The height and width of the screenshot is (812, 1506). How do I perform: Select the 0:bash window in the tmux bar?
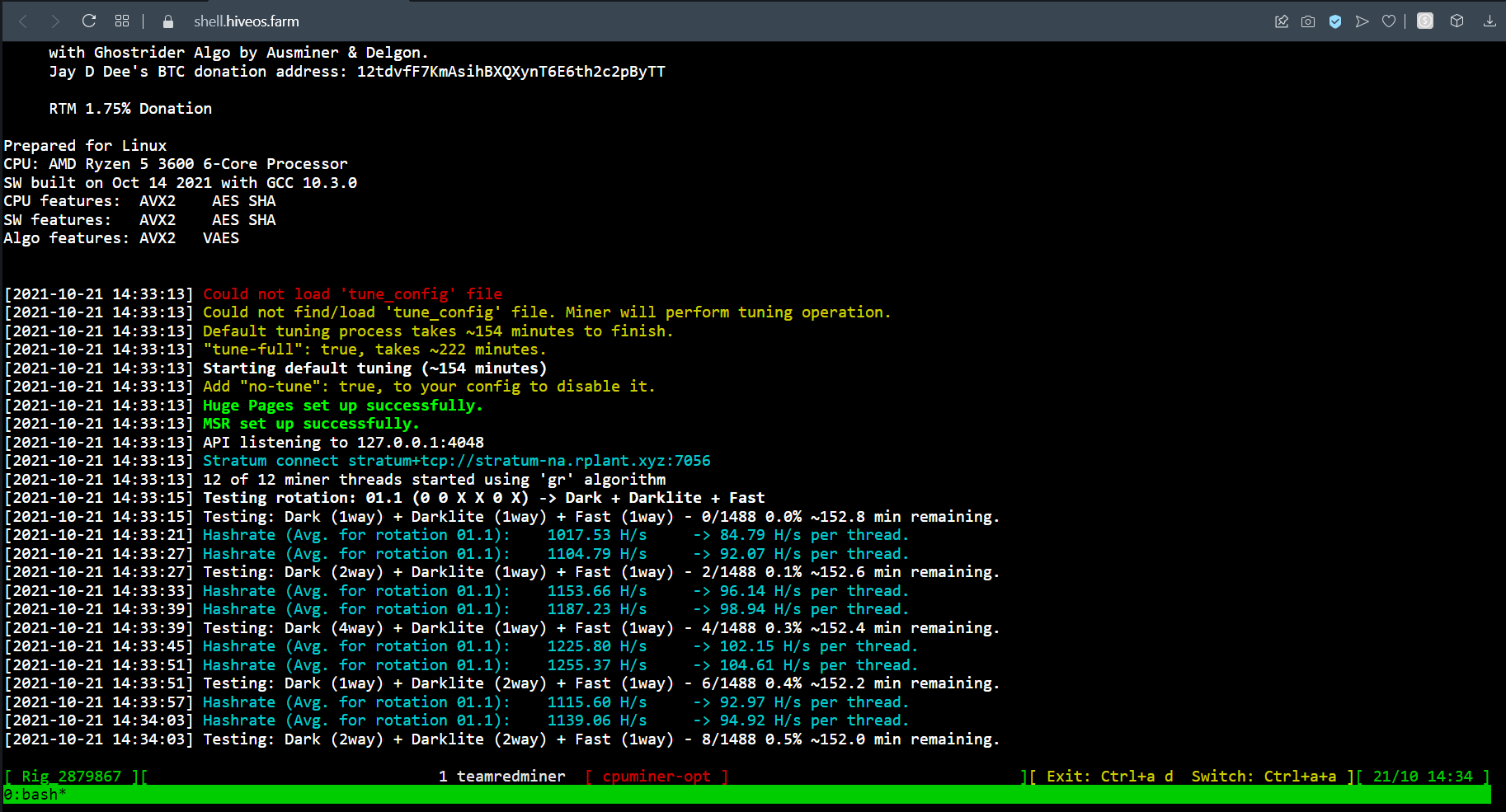click(33, 794)
